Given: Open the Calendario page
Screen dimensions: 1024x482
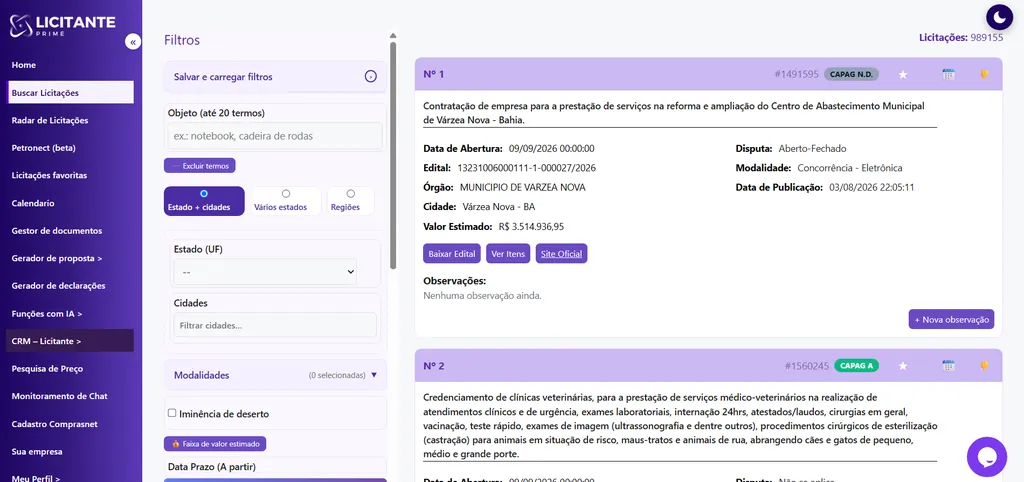Looking at the screenshot, I should pos(33,203).
